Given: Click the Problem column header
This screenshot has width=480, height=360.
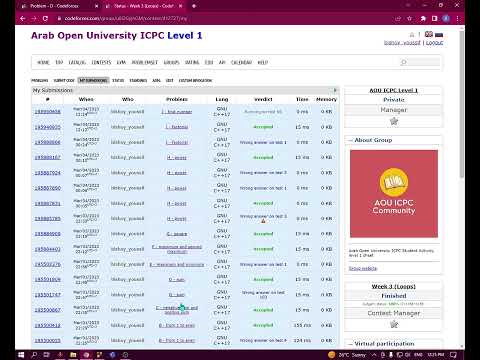Looking at the screenshot, I should click(177, 99).
